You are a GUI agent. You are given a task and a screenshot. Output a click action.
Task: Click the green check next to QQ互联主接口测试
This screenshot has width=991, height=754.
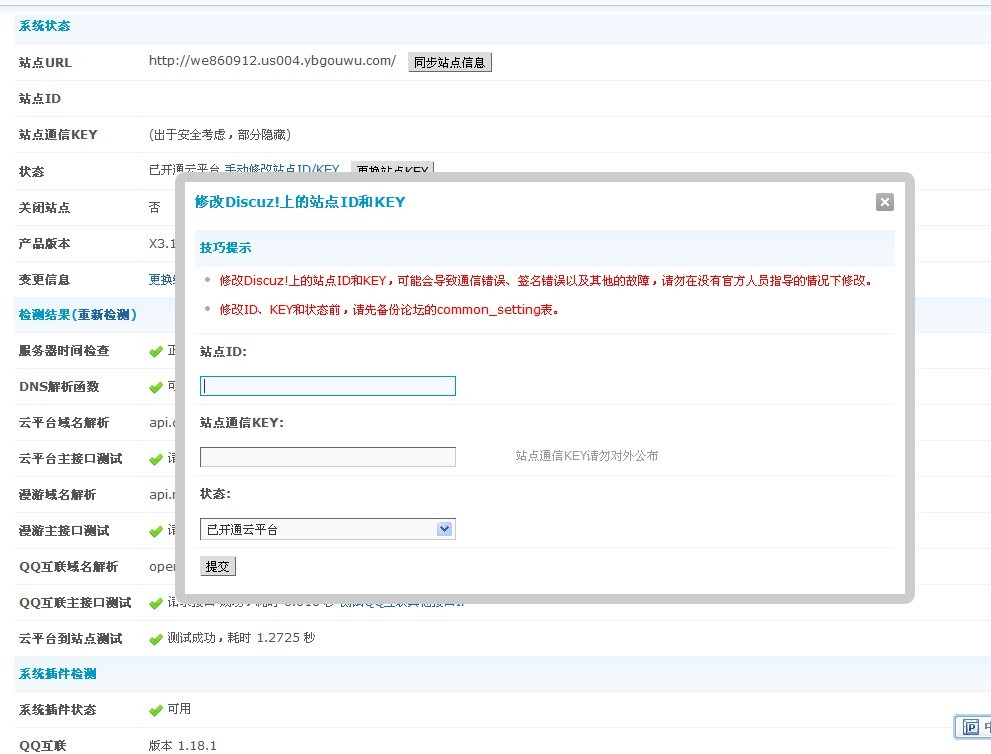pos(156,604)
